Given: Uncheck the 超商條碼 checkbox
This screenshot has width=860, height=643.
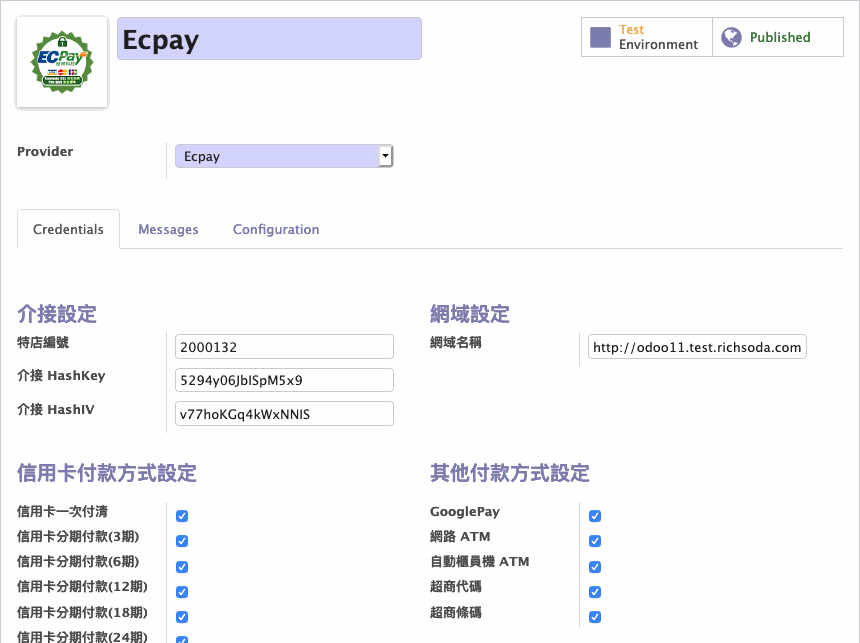Looking at the screenshot, I should tap(595, 617).
